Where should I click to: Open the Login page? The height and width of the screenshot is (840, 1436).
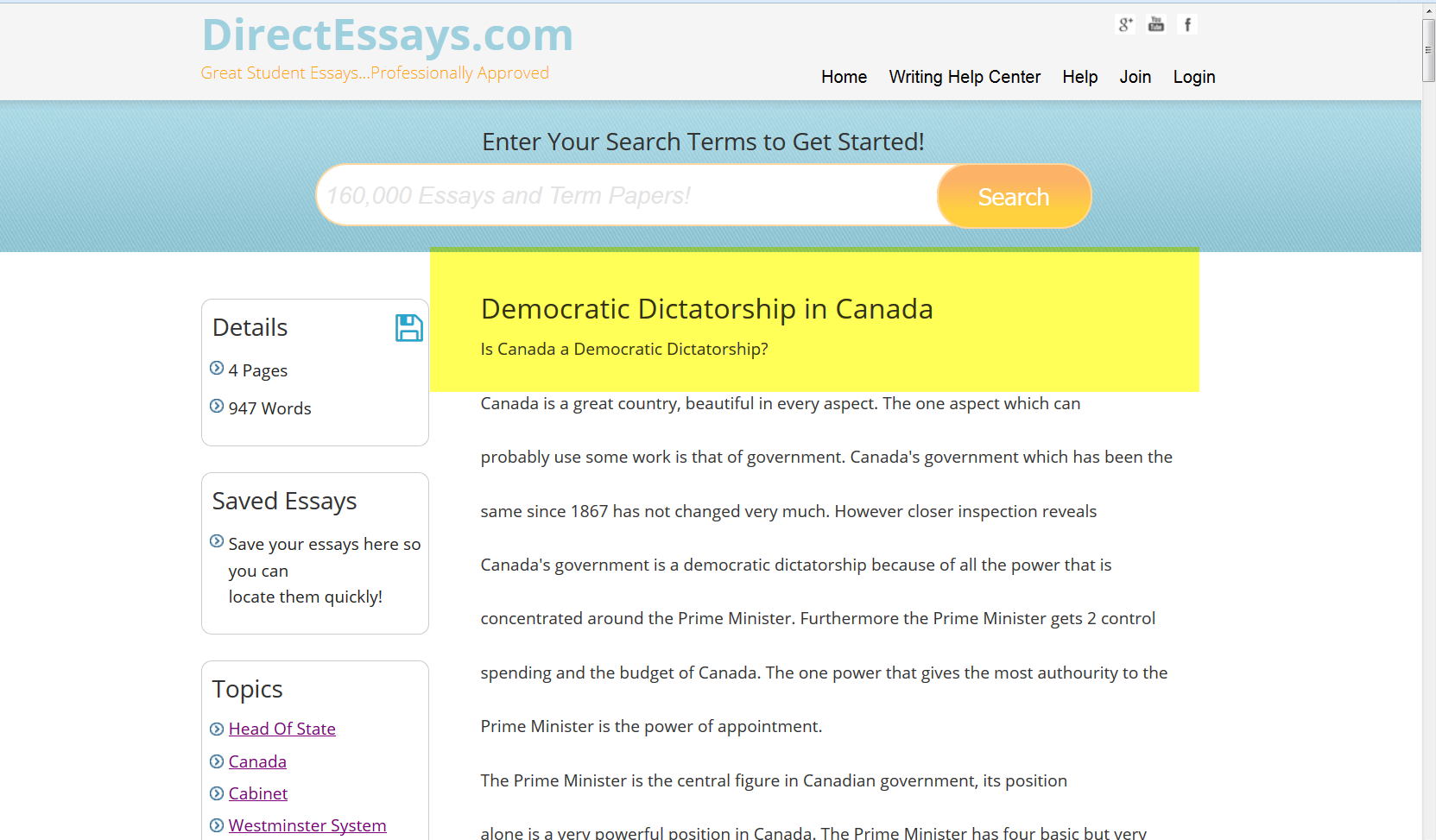1193,77
